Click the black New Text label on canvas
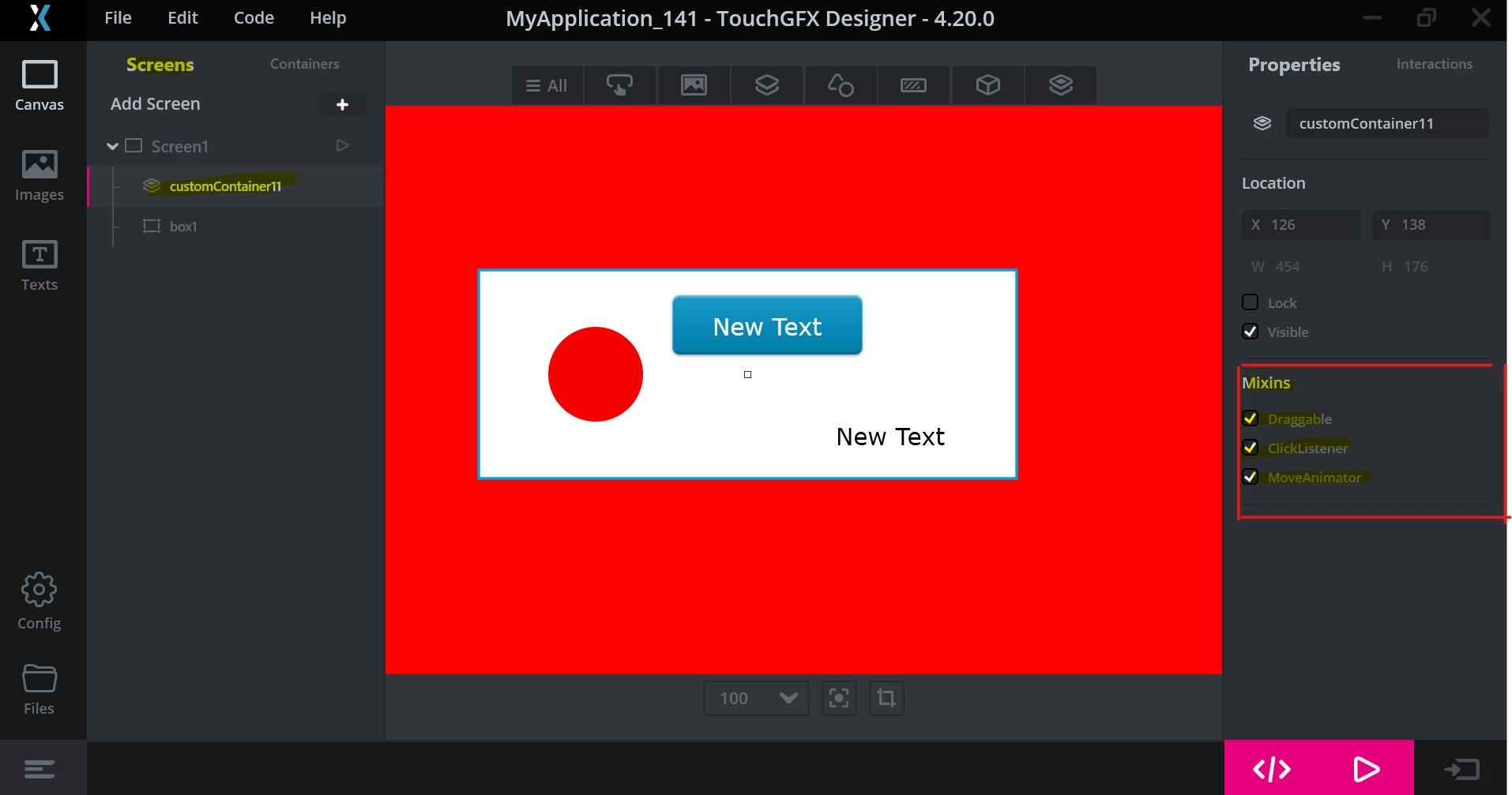Image resolution: width=1512 pixels, height=795 pixels. pos(890,437)
